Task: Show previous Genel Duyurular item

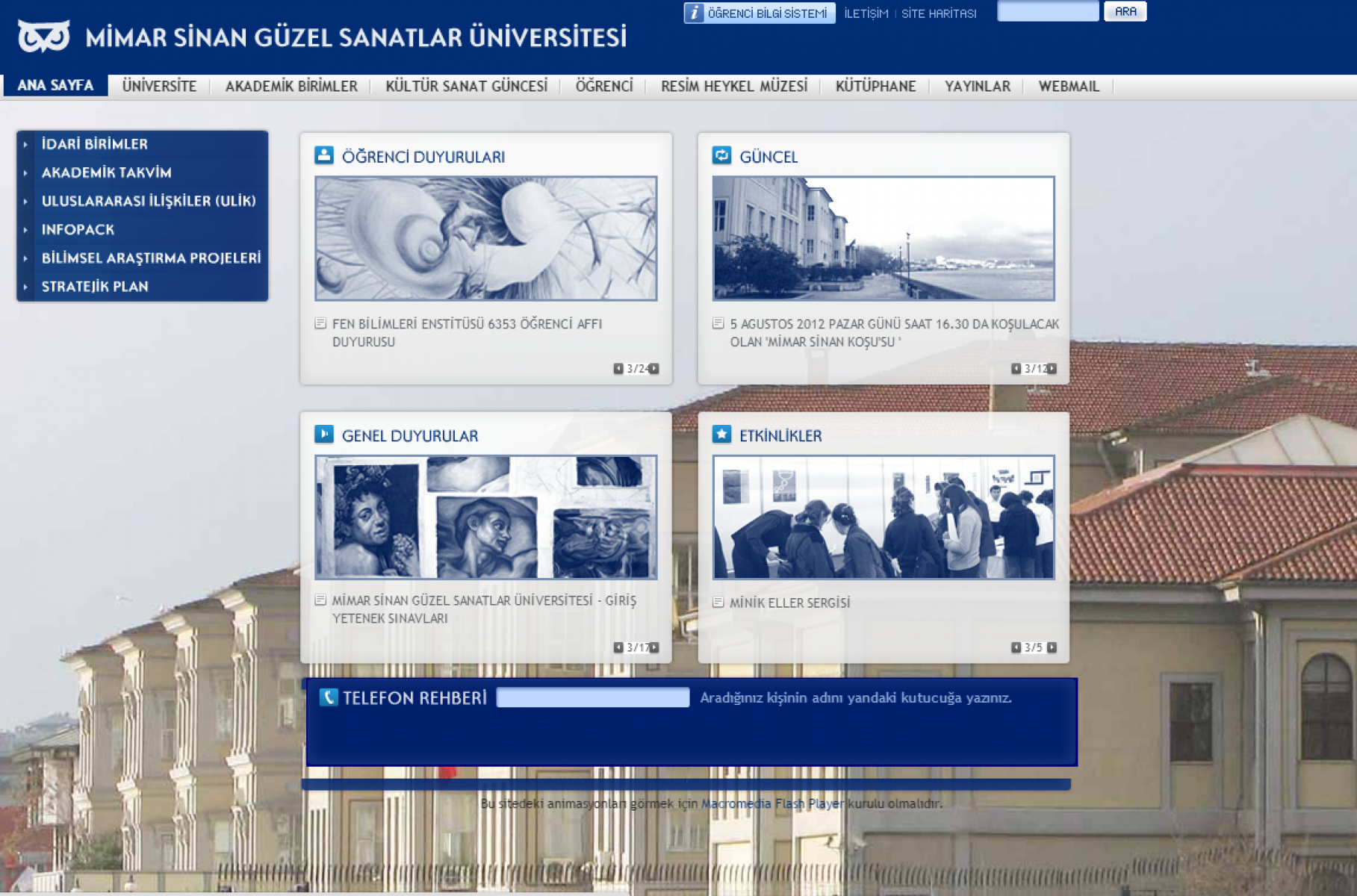Action: click(618, 647)
